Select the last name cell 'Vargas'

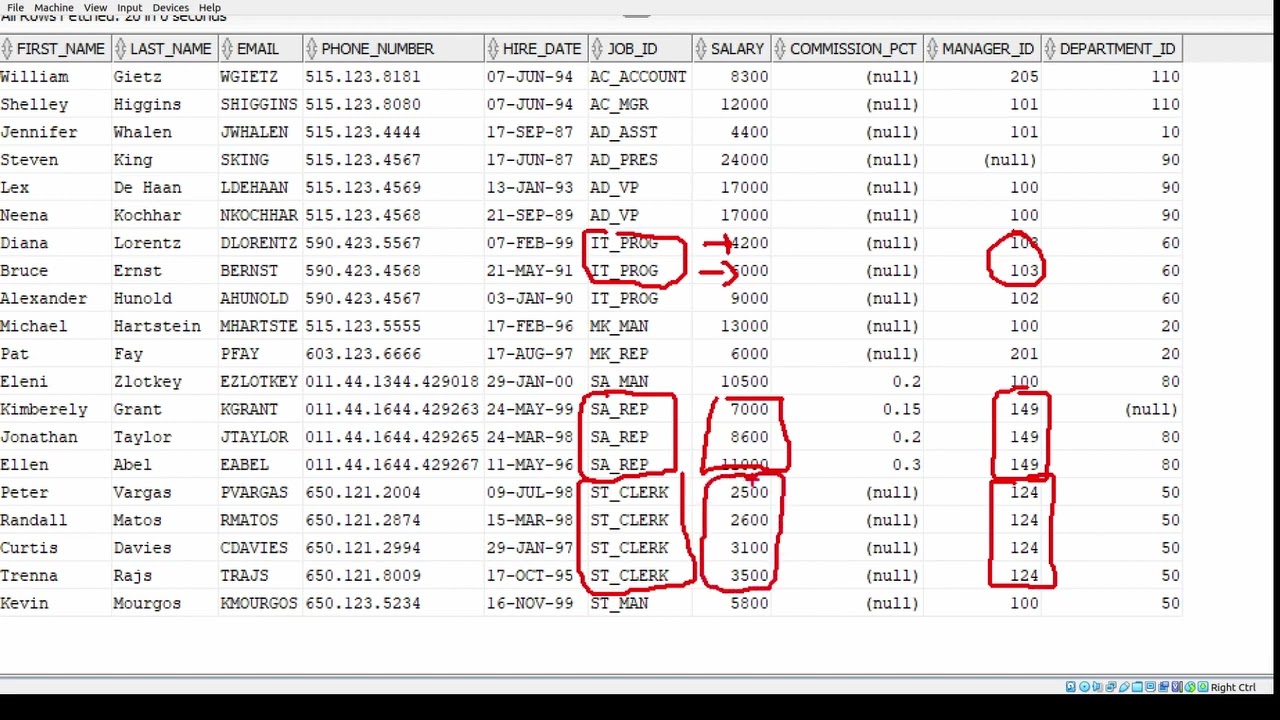[137, 492]
